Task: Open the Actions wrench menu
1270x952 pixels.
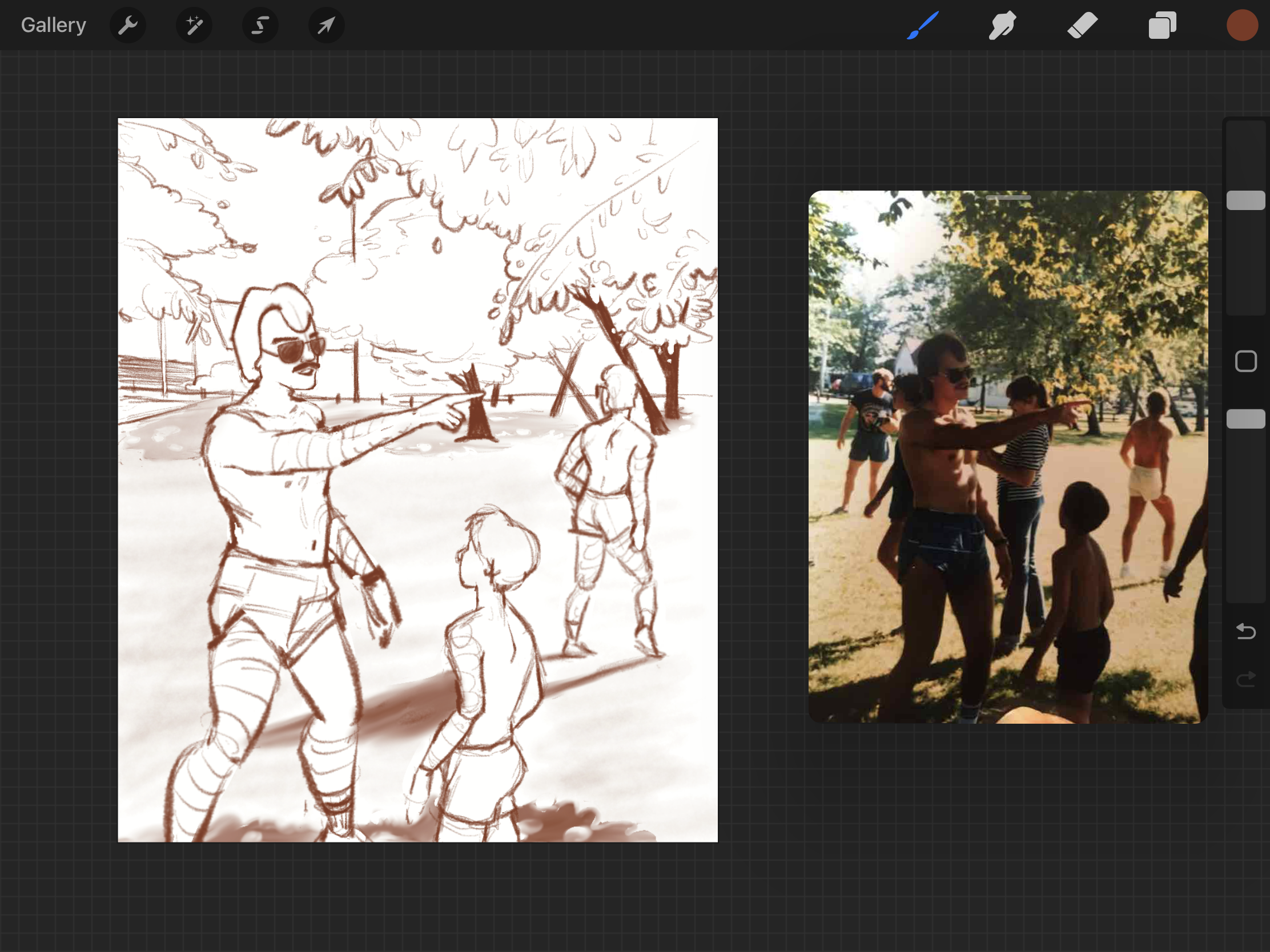Action: [127, 25]
